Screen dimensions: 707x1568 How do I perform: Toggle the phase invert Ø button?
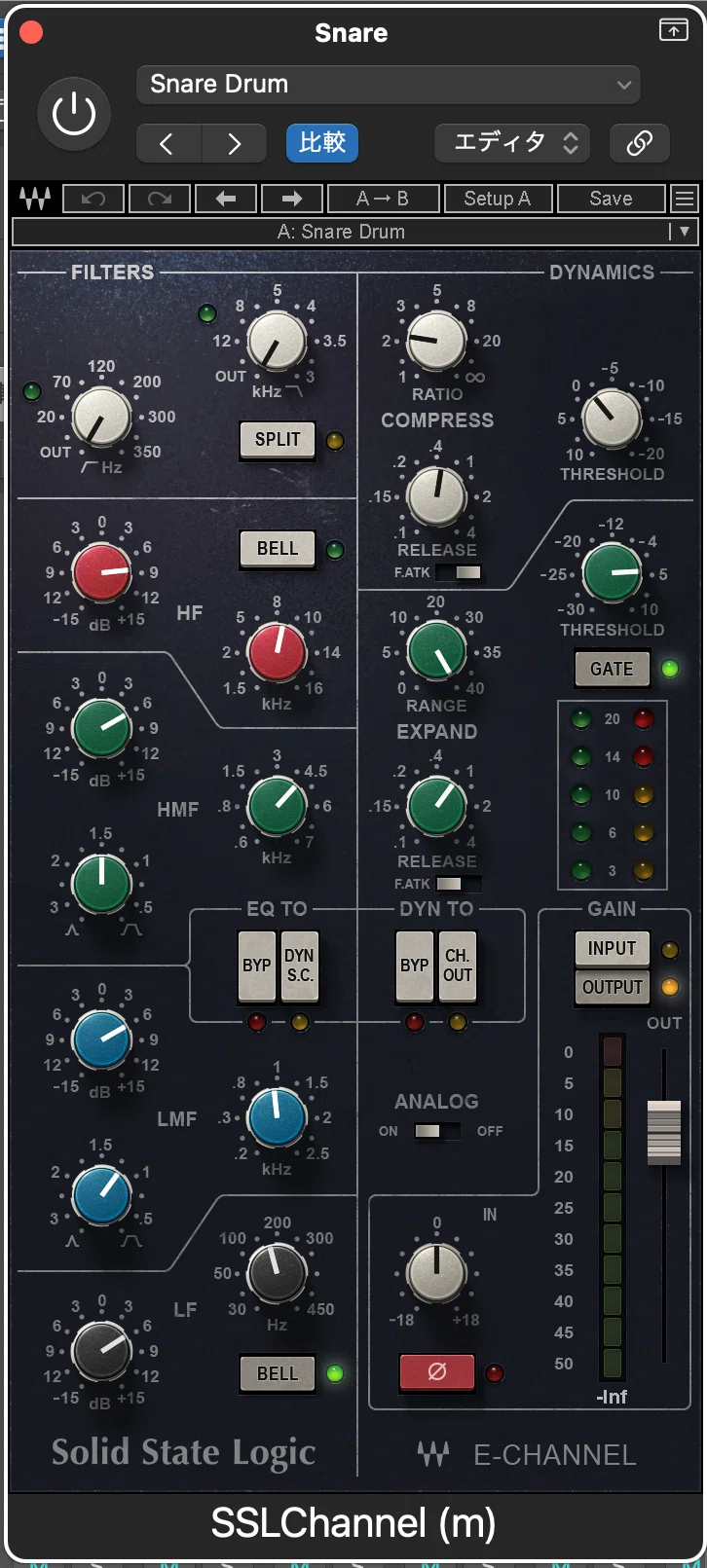[437, 1372]
